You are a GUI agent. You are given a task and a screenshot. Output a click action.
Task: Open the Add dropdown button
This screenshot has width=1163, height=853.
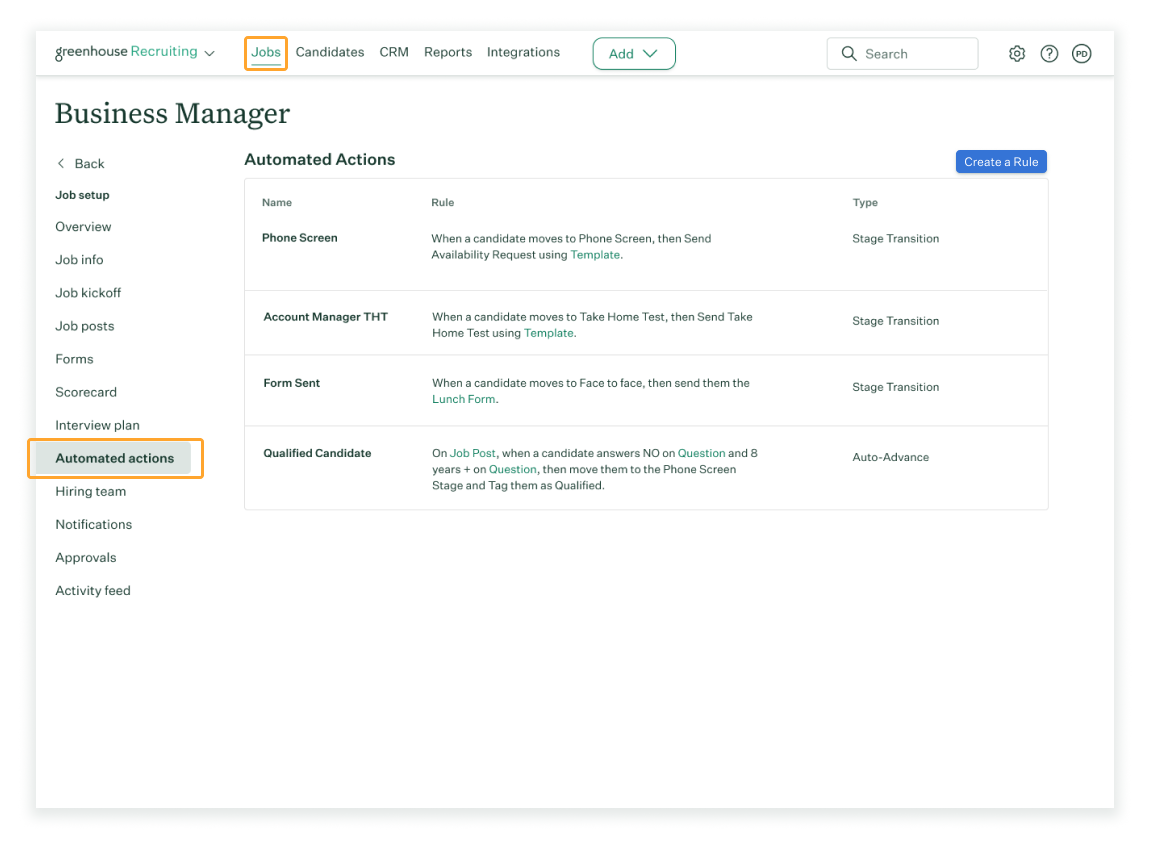pyautogui.click(x=633, y=53)
